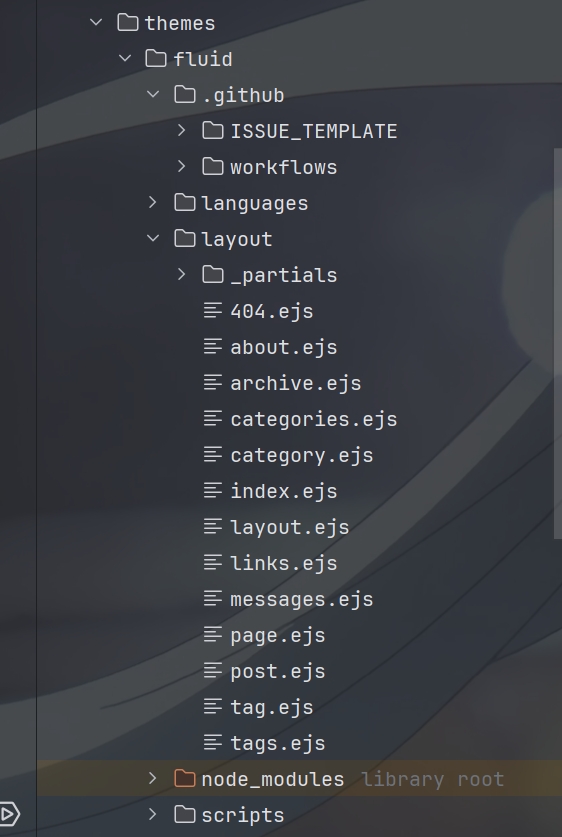Click the file icon beside 404.ejs
The image size is (562, 837).
tap(213, 310)
